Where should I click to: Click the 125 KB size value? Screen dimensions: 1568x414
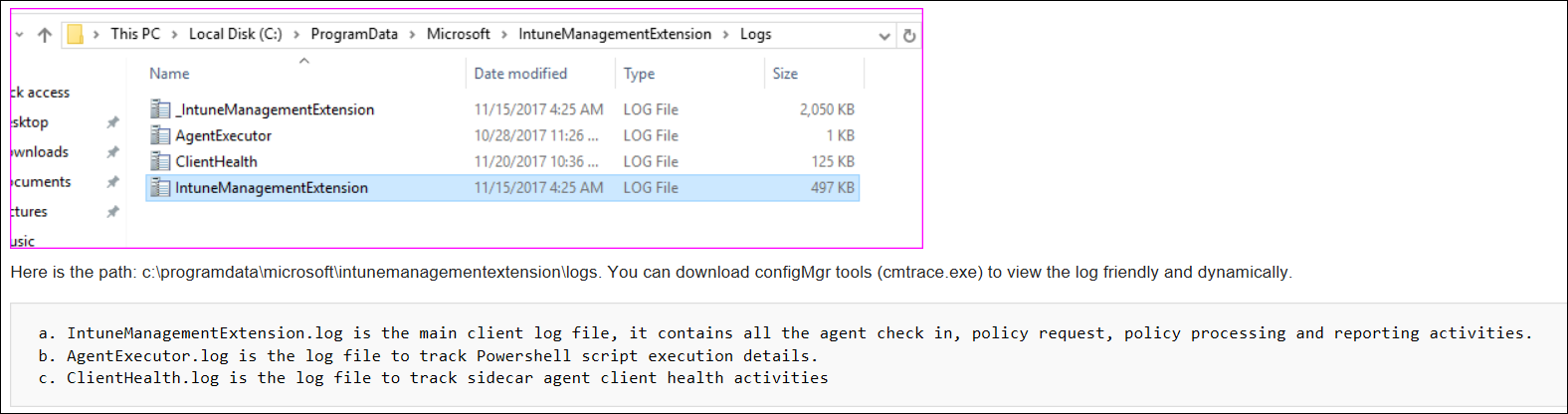(x=833, y=161)
